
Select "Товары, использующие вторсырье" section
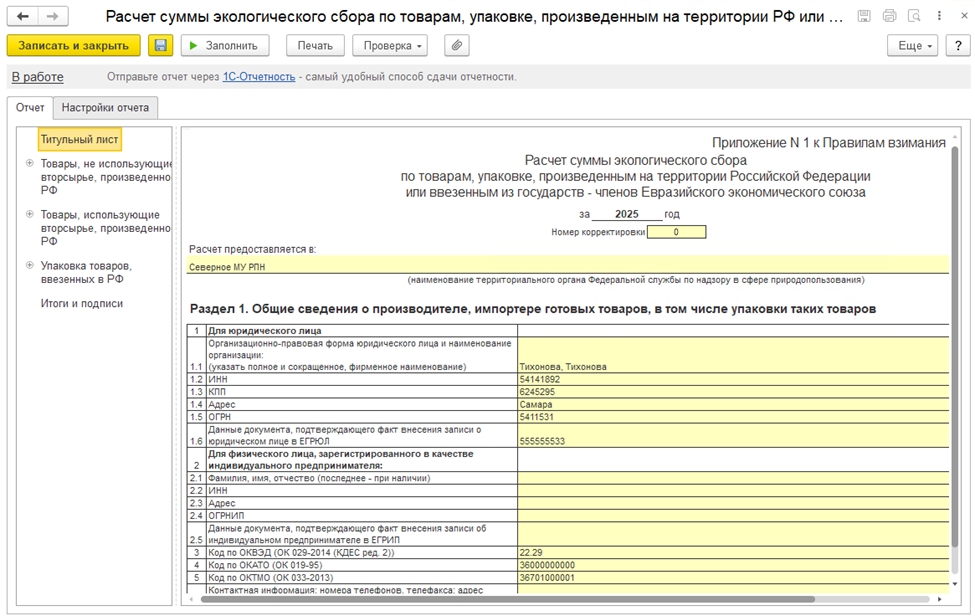click(x=106, y=228)
